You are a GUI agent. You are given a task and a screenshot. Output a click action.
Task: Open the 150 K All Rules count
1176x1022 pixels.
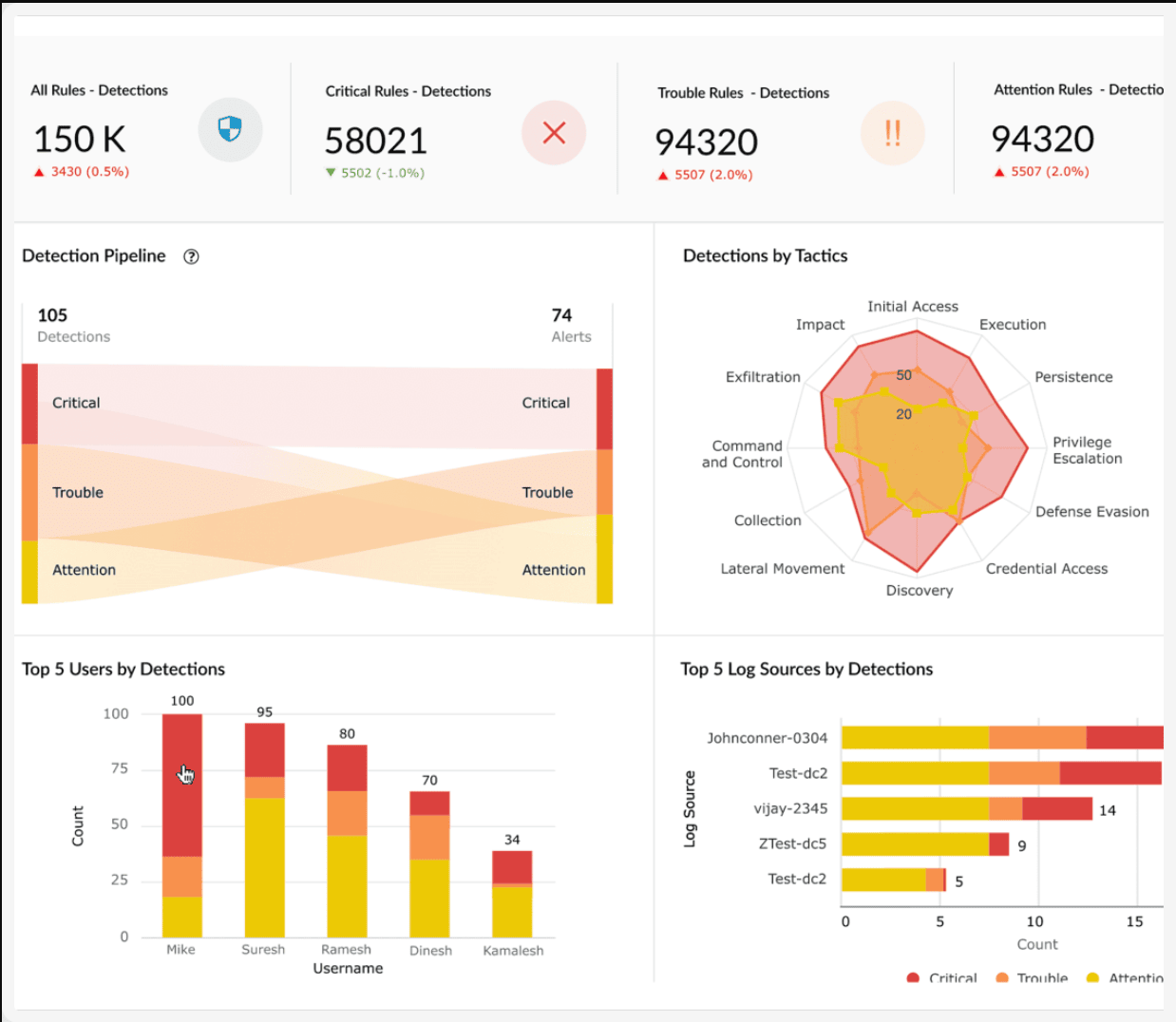(x=80, y=140)
